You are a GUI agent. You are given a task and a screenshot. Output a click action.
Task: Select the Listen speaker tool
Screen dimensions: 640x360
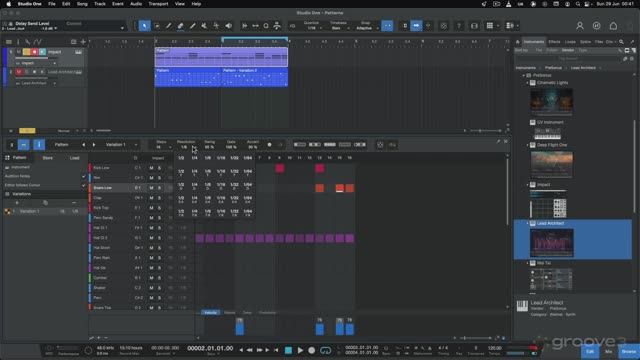click(x=229, y=26)
